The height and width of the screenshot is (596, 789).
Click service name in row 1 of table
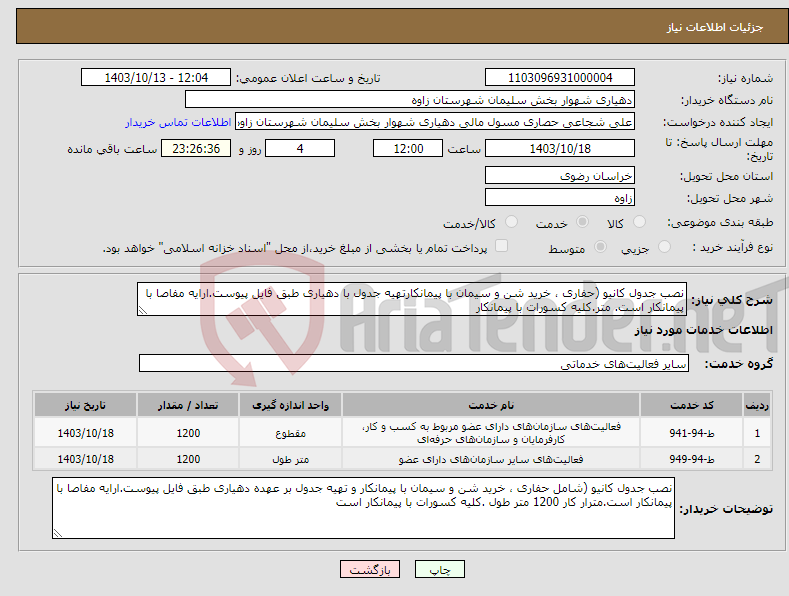(491, 433)
